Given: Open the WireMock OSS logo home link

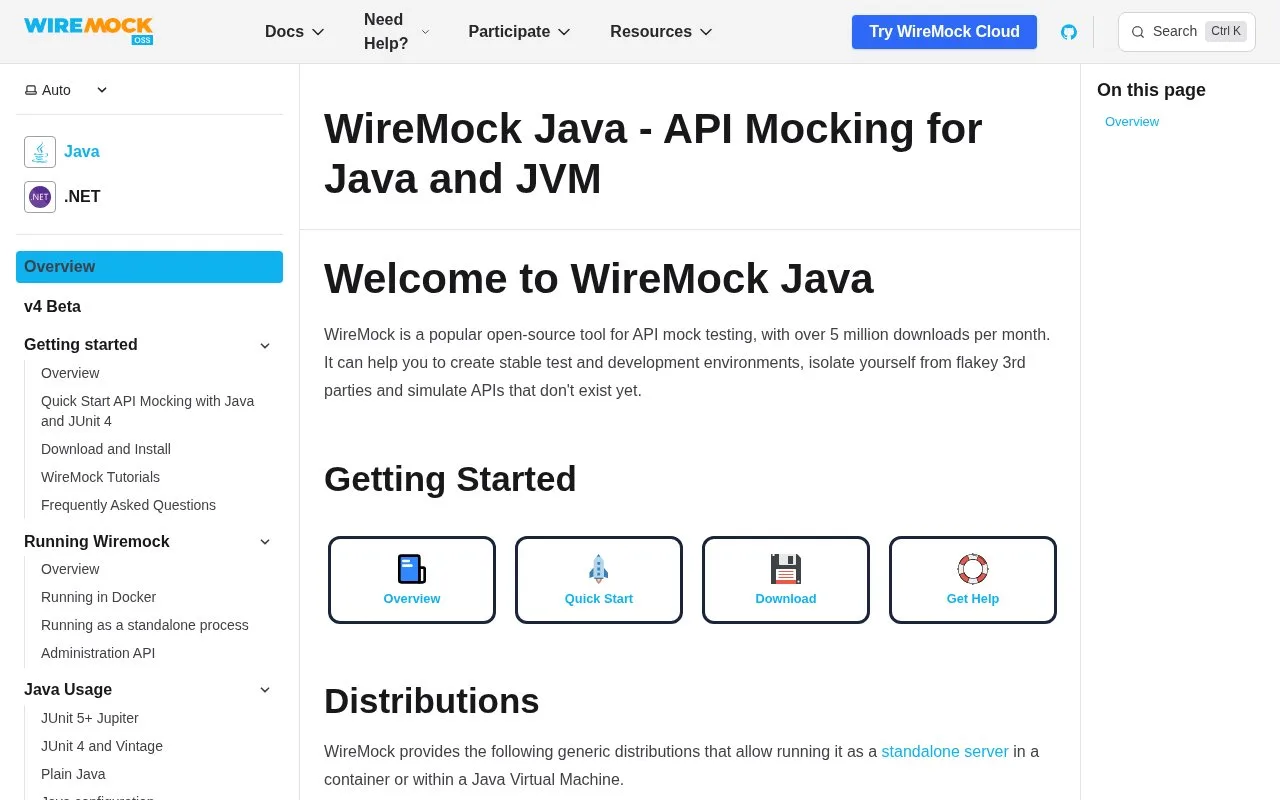Looking at the screenshot, I should pyautogui.click(x=88, y=31).
